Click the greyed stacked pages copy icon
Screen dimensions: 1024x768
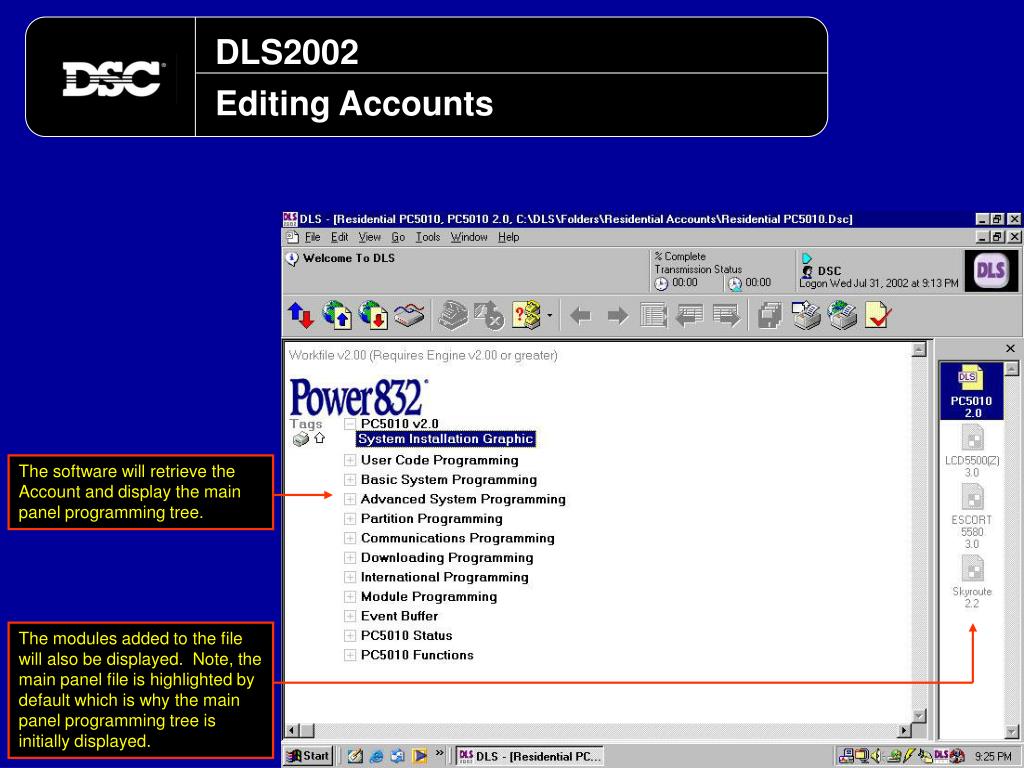[x=770, y=315]
